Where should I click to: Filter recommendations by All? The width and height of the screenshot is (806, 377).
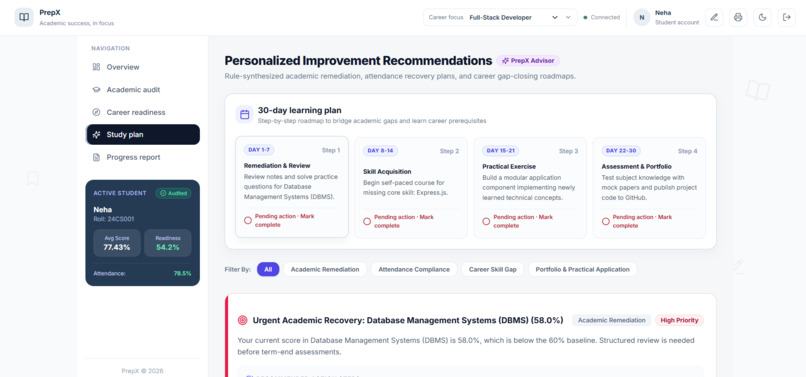[x=268, y=269]
